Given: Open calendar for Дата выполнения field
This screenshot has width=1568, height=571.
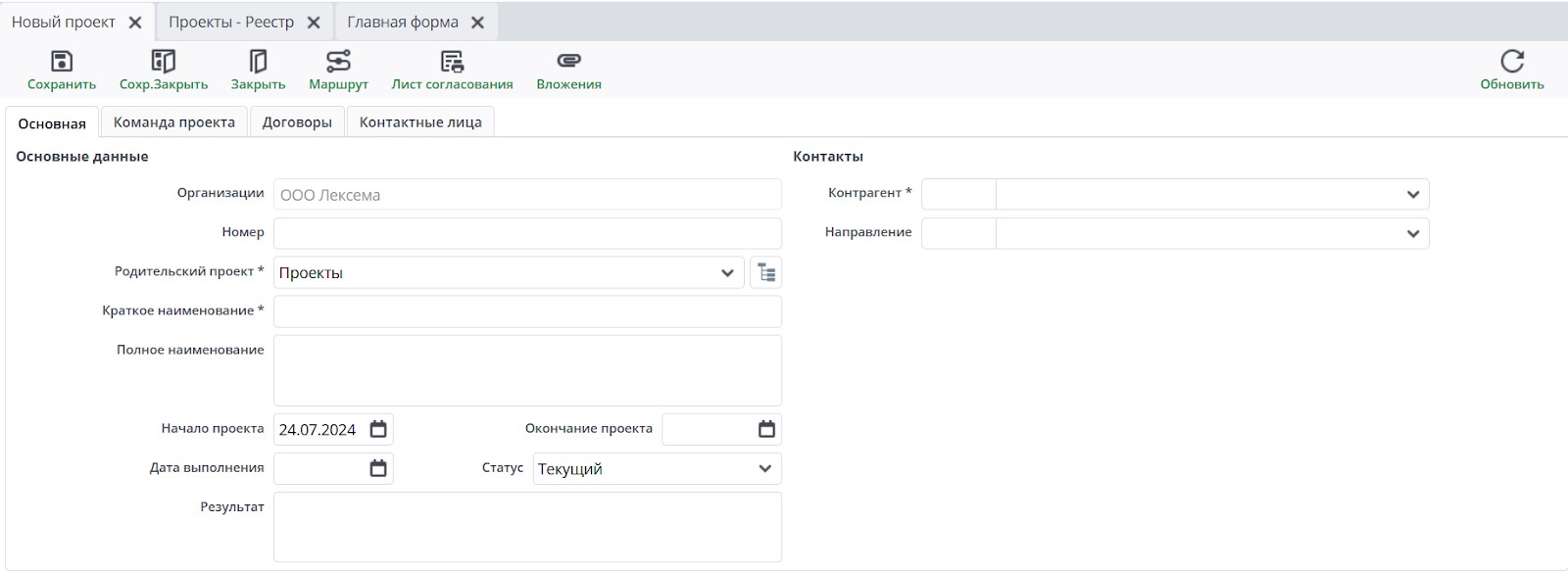Looking at the screenshot, I should click(x=378, y=468).
